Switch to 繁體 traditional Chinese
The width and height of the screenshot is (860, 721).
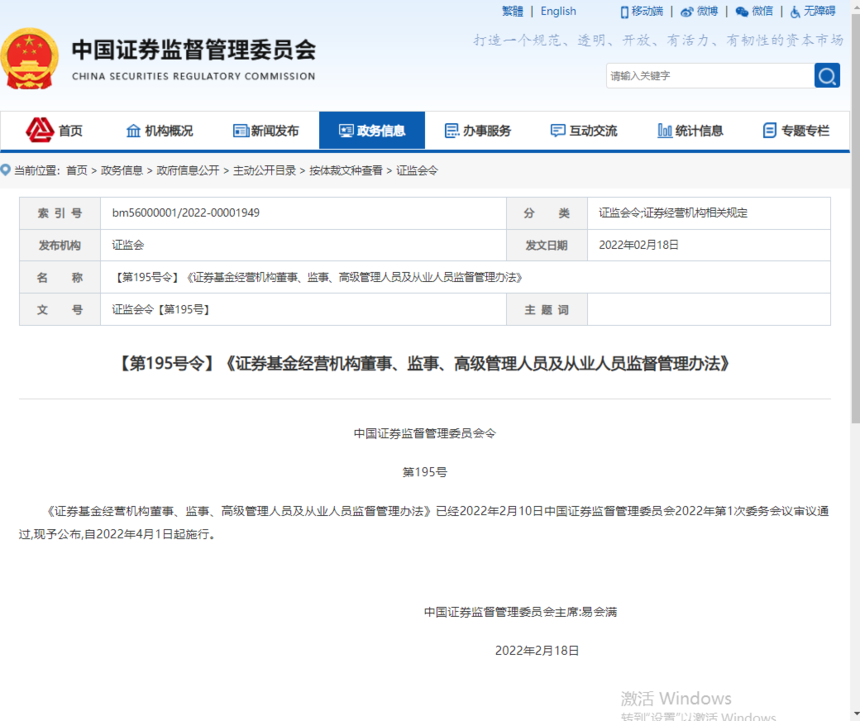tap(512, 12)
